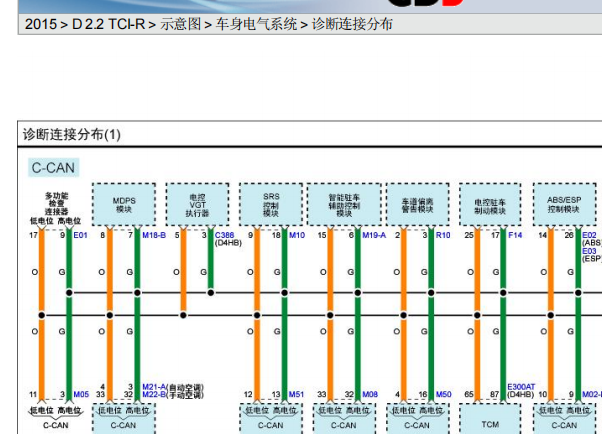Click pin number 11 at M05

point(33,394)
